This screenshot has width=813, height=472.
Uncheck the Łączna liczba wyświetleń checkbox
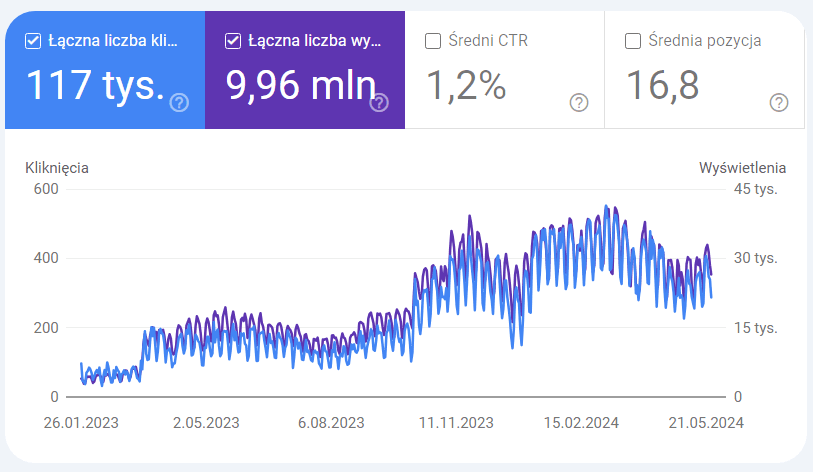click(233, 41)
